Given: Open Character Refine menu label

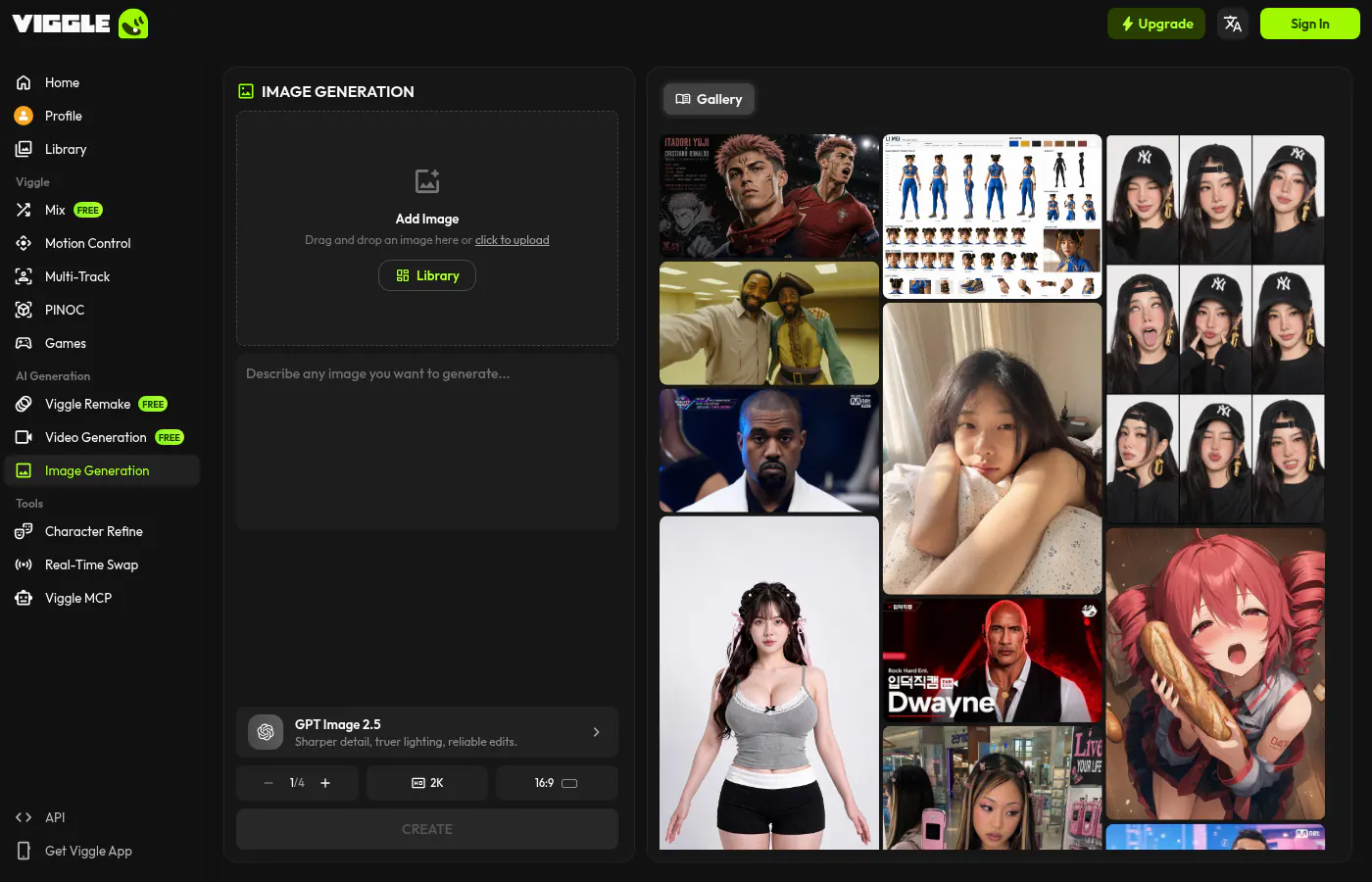Looking at the screenshot, I should pyautogui.click(x=94, y=531).
